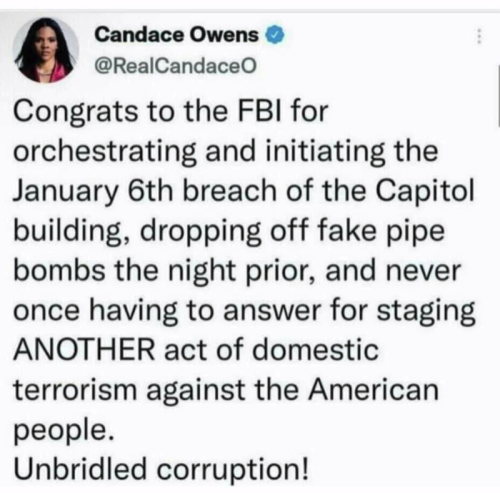Open the Candace Owens profile picture
500x493 pixels.
pos(46,50)
